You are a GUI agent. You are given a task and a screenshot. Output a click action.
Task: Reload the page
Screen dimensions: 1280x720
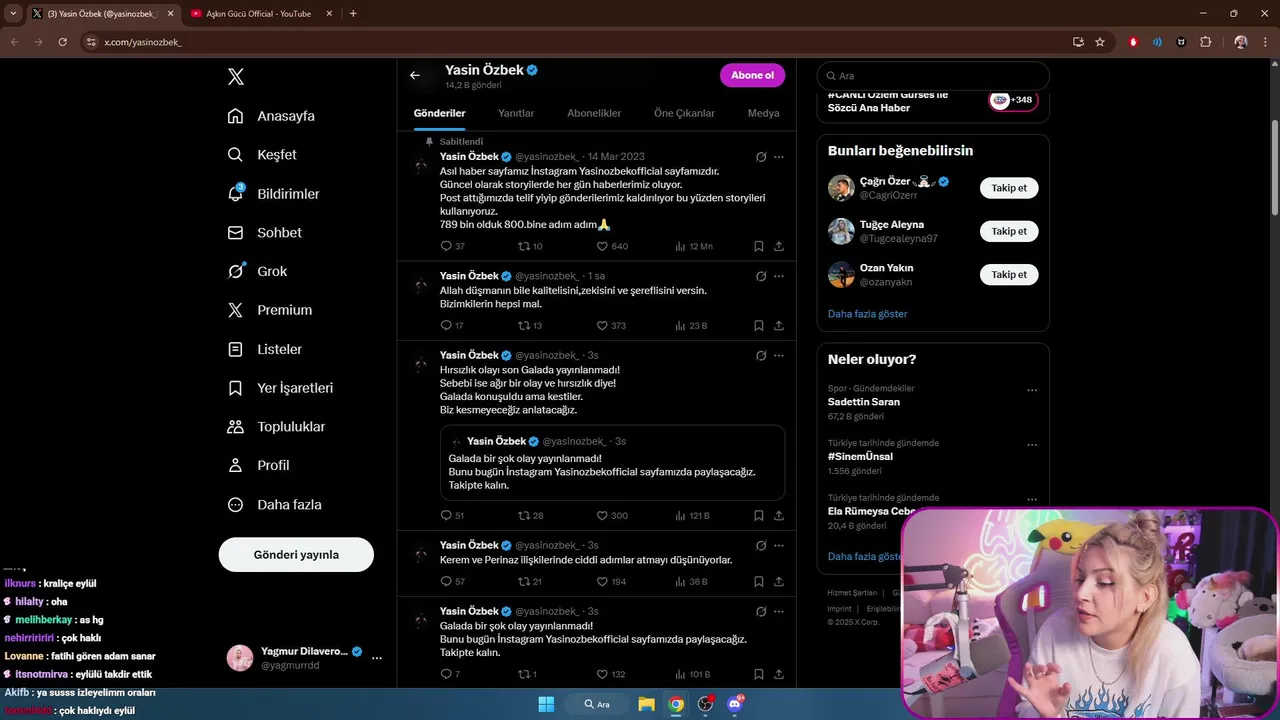(x=62, y=42)
